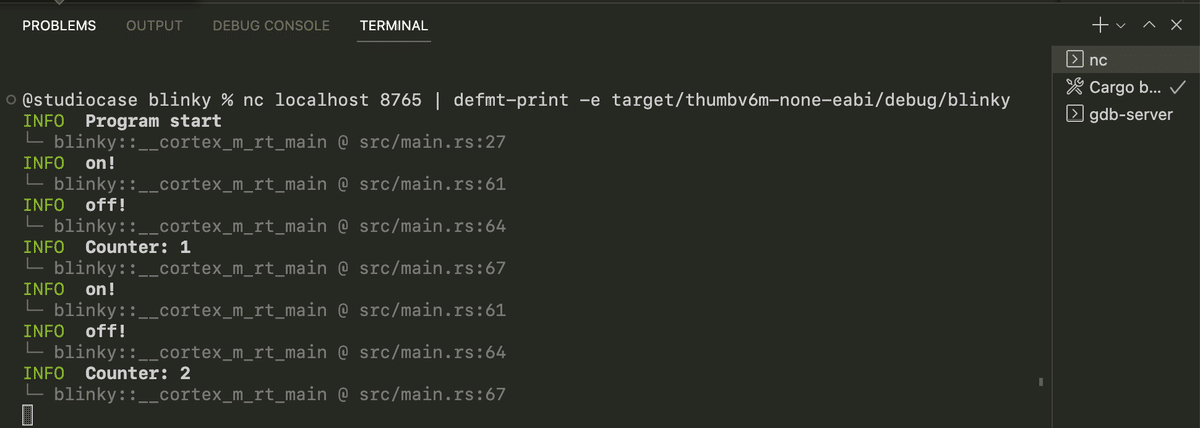Switch to the Cargo build terminal entry
Image resolution: width=1200 pixels, height=428 pixels.
(x=1124, y=86)
